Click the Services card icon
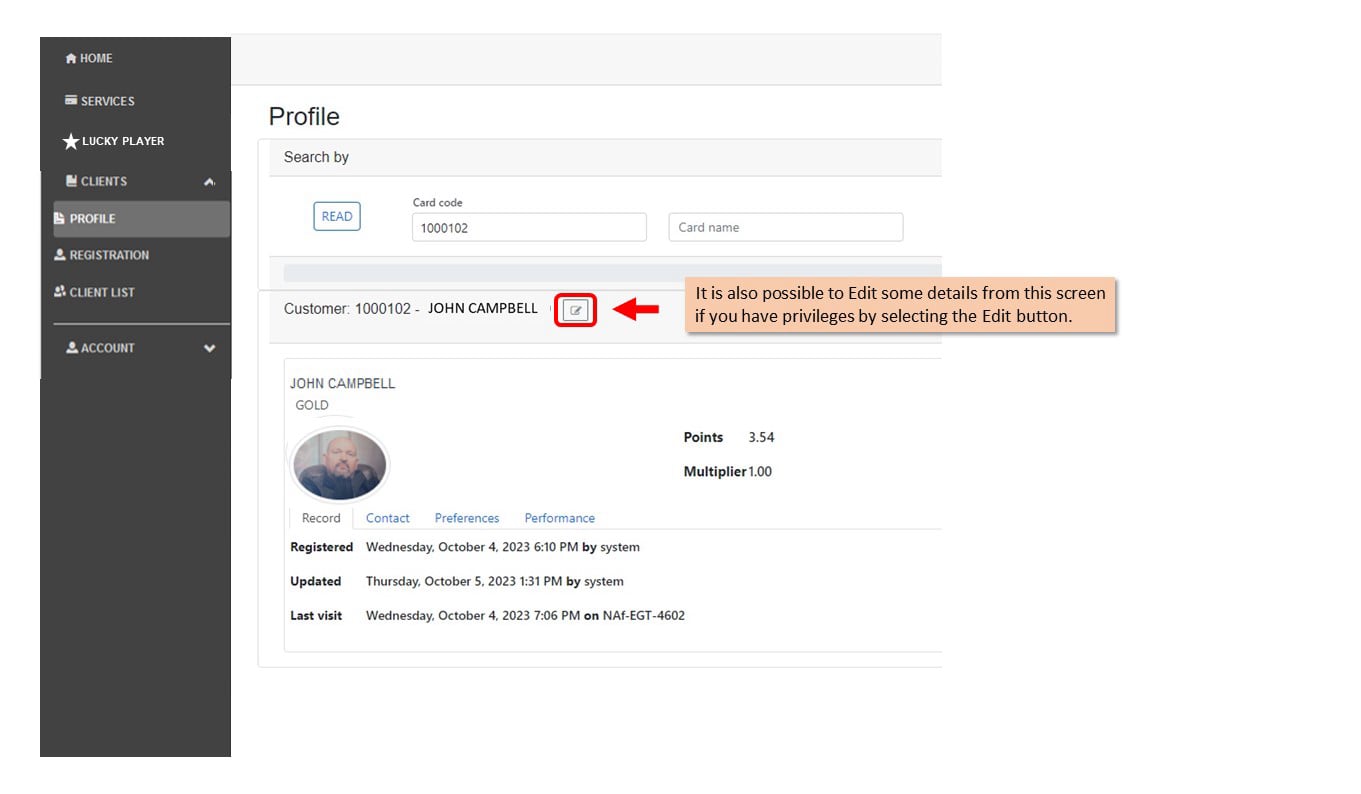Viewport: 1361px width, 794px height. 71,100
